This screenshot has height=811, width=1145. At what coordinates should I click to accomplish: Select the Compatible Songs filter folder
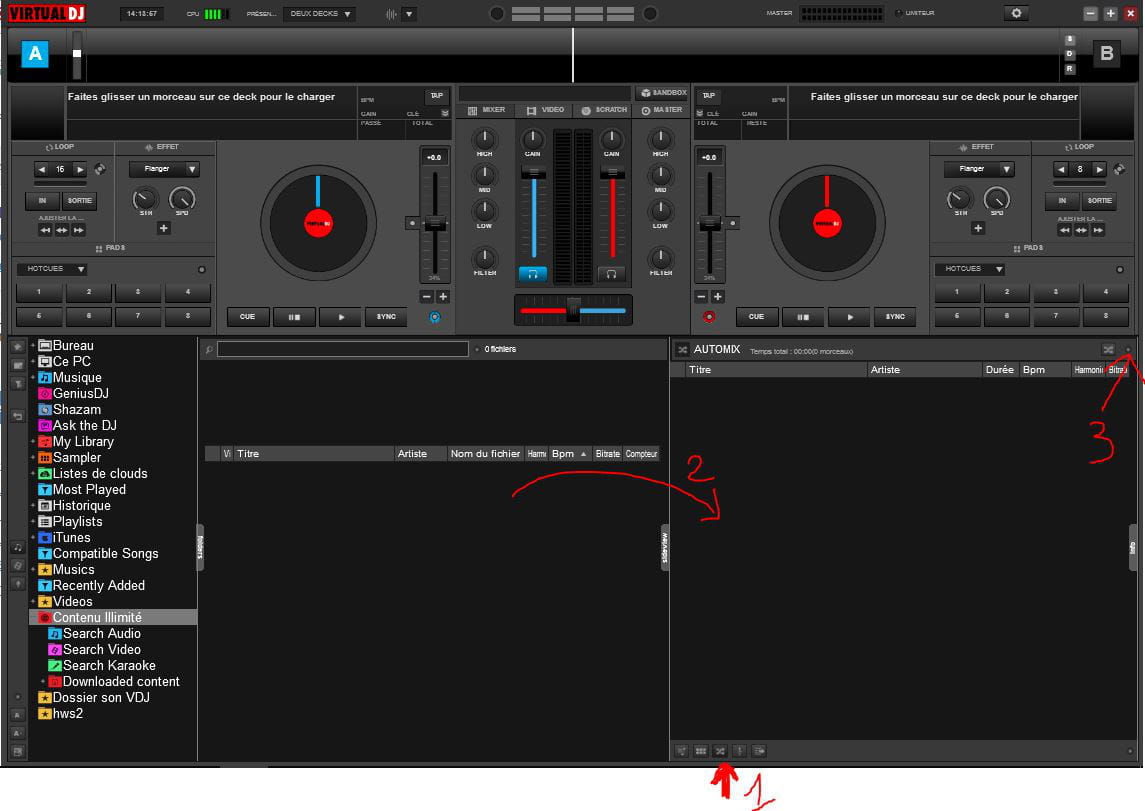(98, 553)
